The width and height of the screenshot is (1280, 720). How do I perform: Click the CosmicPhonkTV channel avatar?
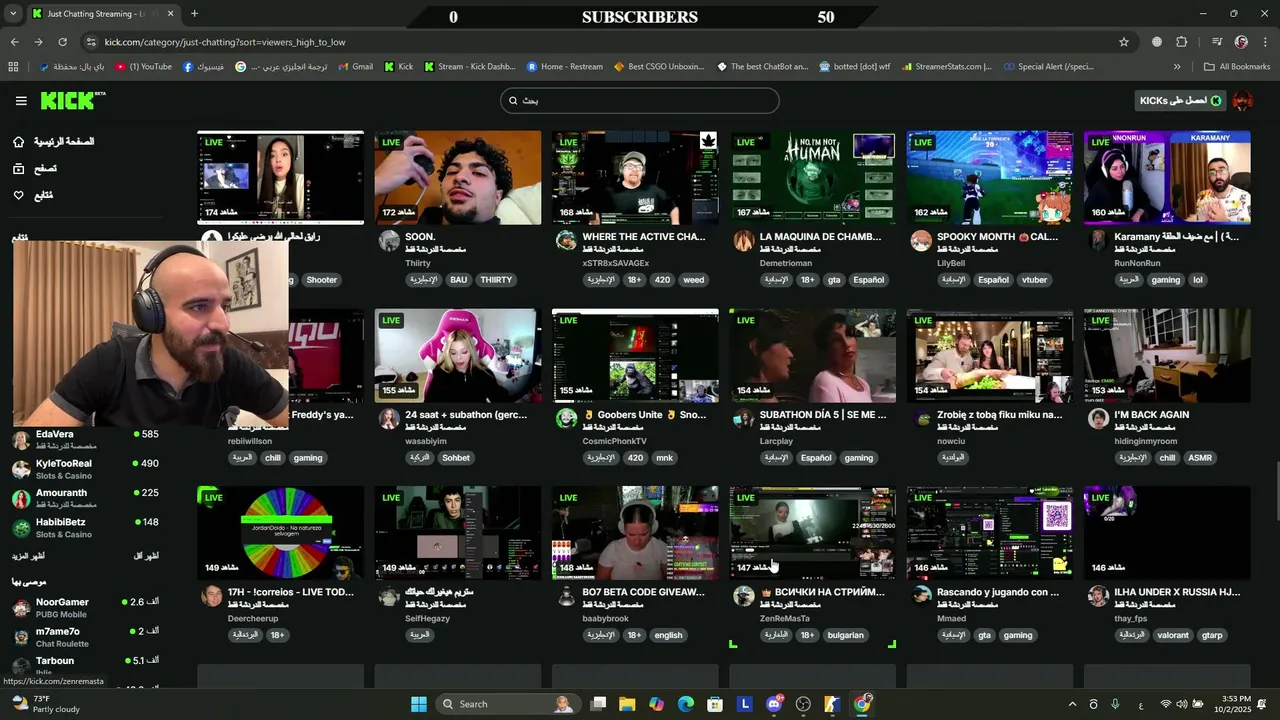pos(566,419)
